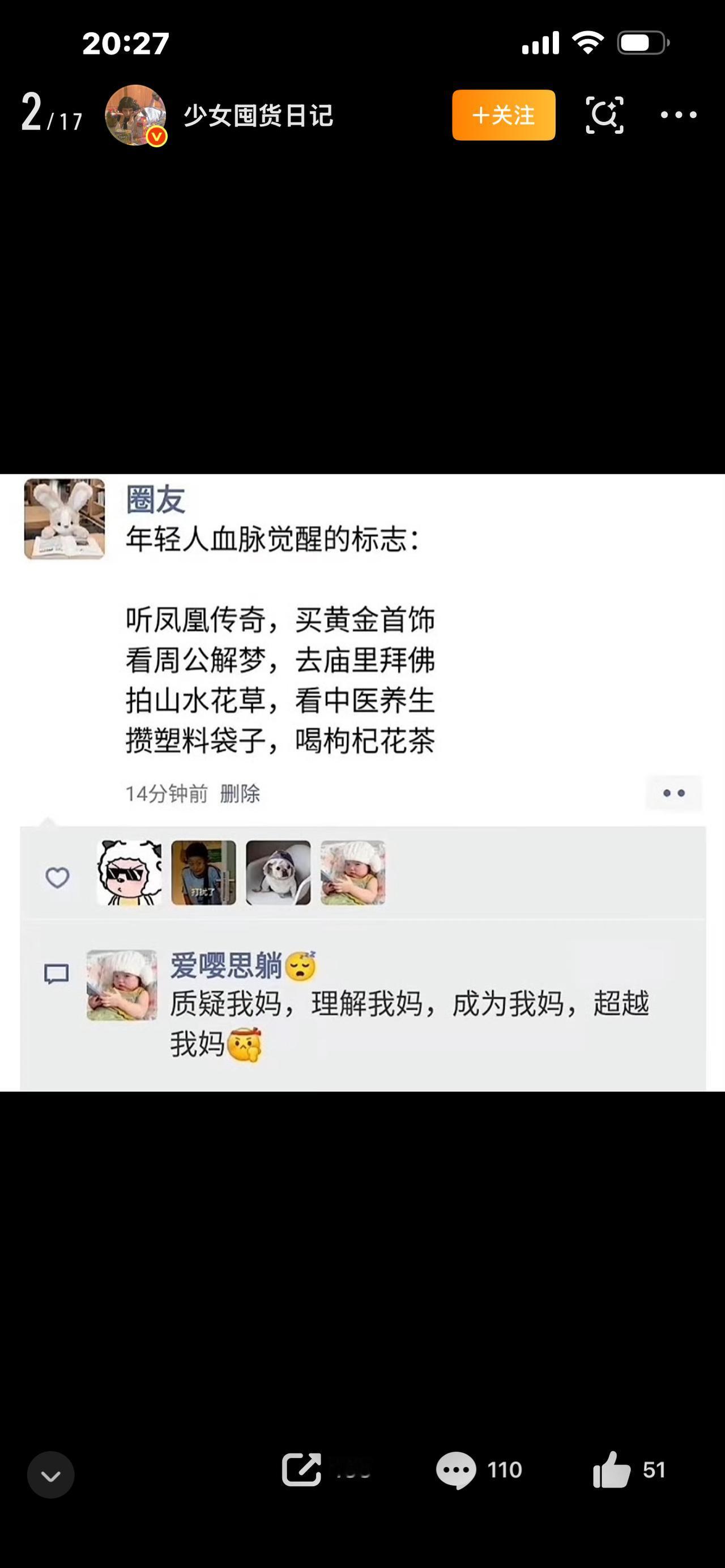
Task: Open the three-dot more options menu
Action: tap(678, 114)
